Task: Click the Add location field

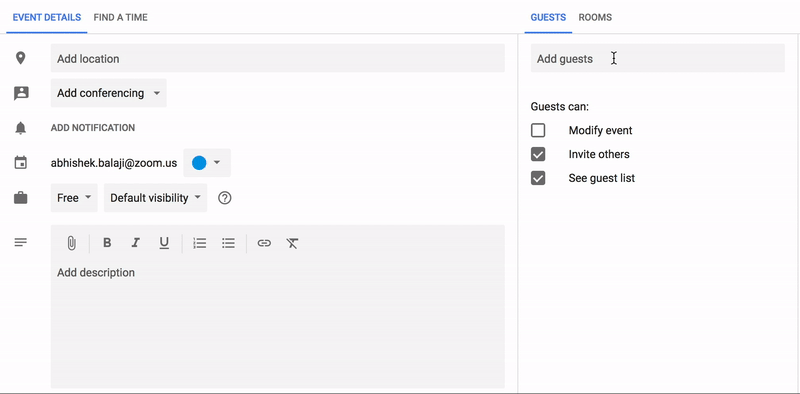Action: [x=278, y=58]
